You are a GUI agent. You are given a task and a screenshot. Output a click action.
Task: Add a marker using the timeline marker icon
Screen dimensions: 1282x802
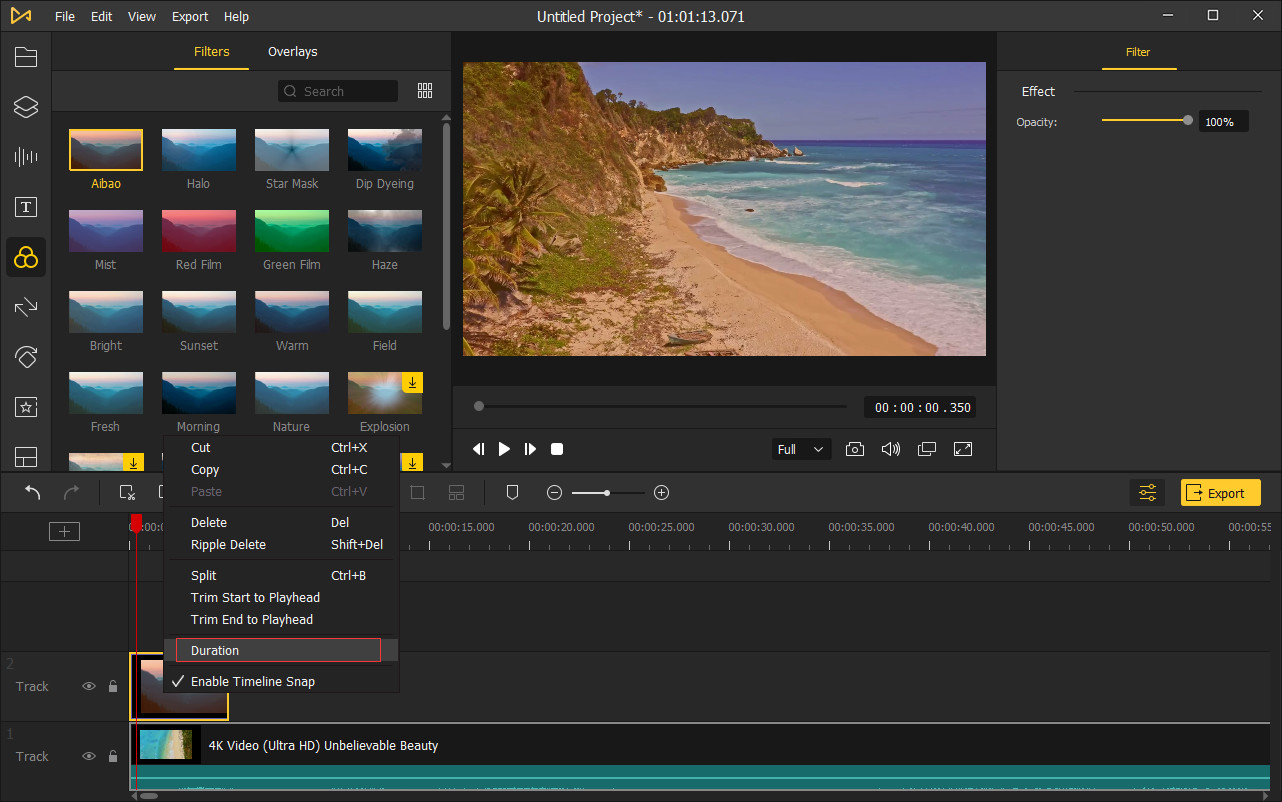click(512, 492)
